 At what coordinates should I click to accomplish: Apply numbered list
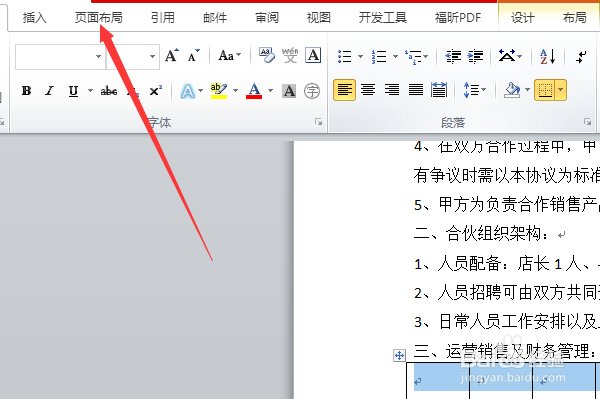click(379, 57)
